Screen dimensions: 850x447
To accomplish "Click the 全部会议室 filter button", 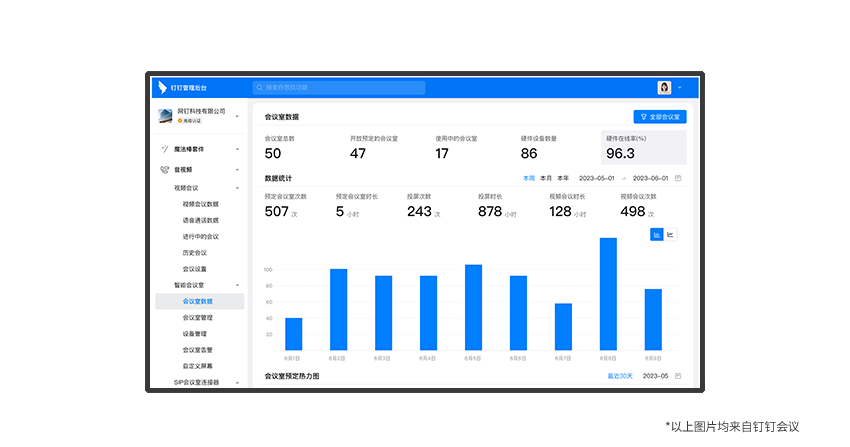I will (x=660, y=117).
